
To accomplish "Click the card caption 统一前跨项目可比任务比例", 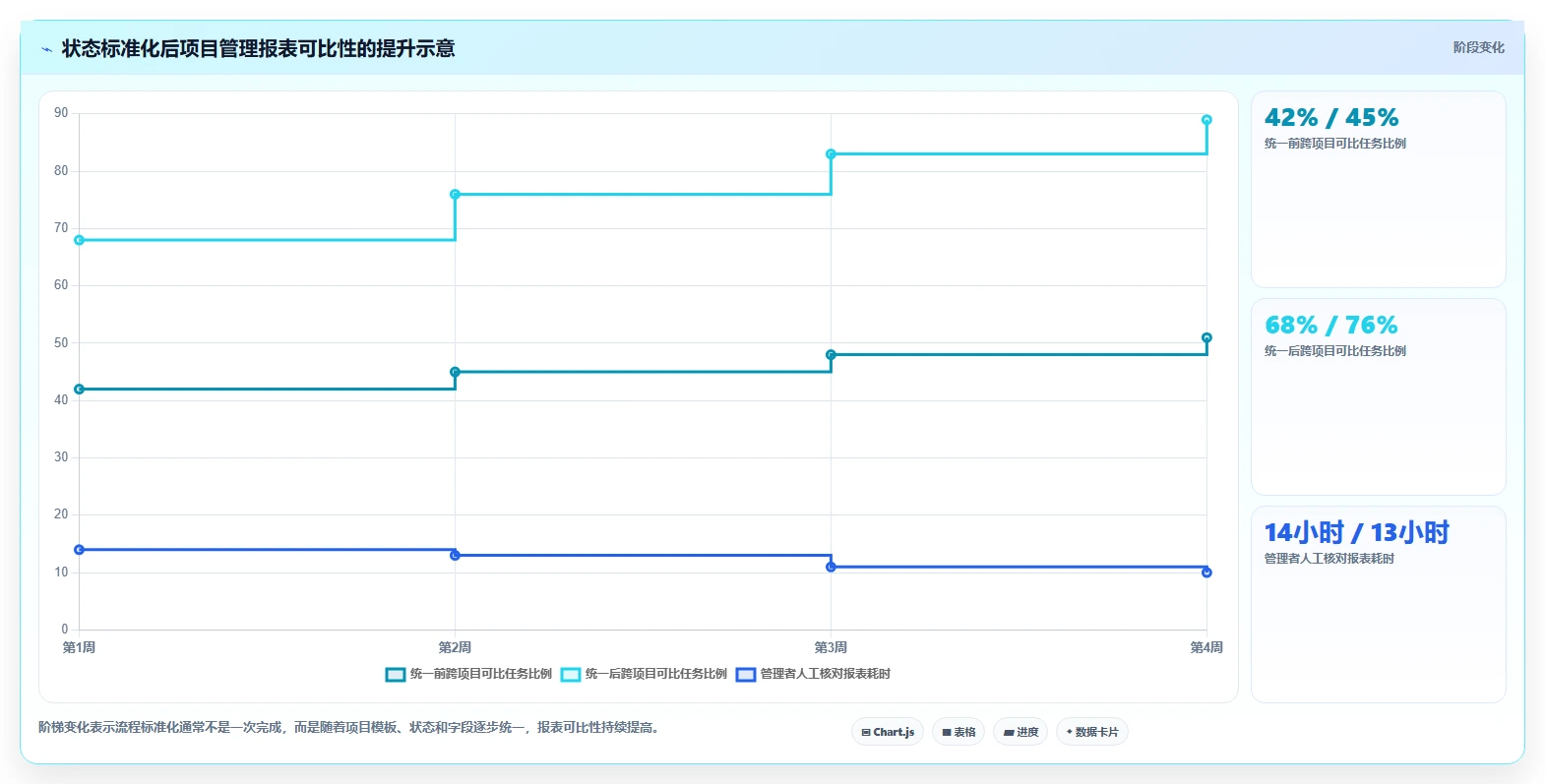I will pyautogui.click(x=1335, y=144).
